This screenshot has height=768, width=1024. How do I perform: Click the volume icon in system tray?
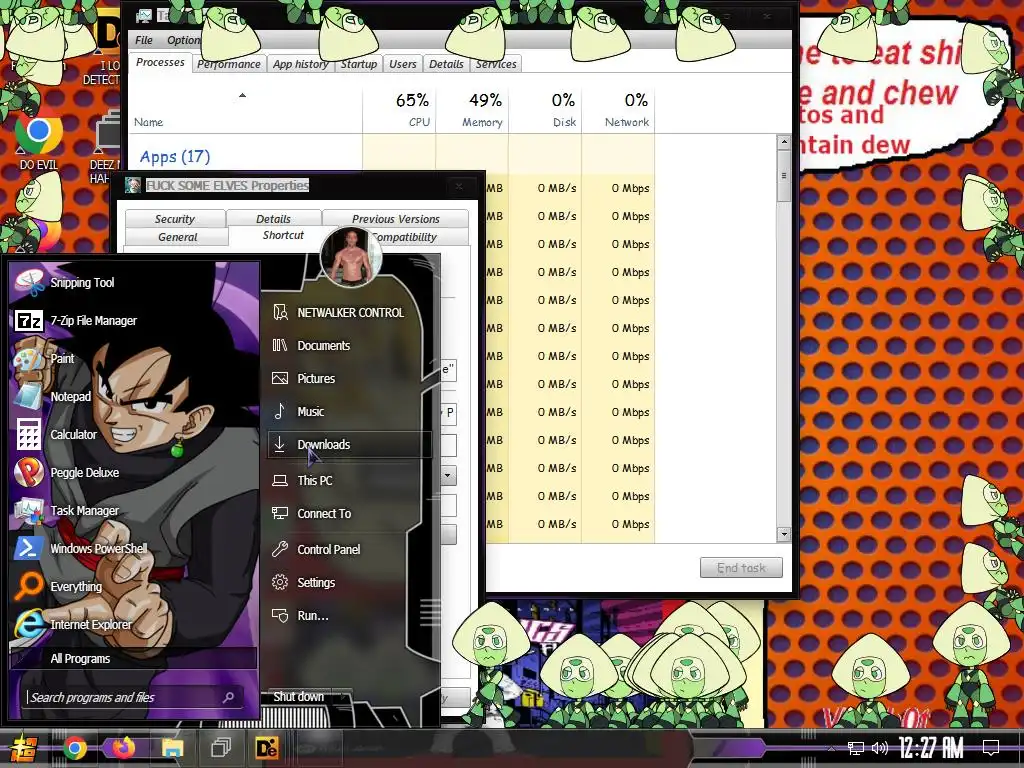pos(880,748)
